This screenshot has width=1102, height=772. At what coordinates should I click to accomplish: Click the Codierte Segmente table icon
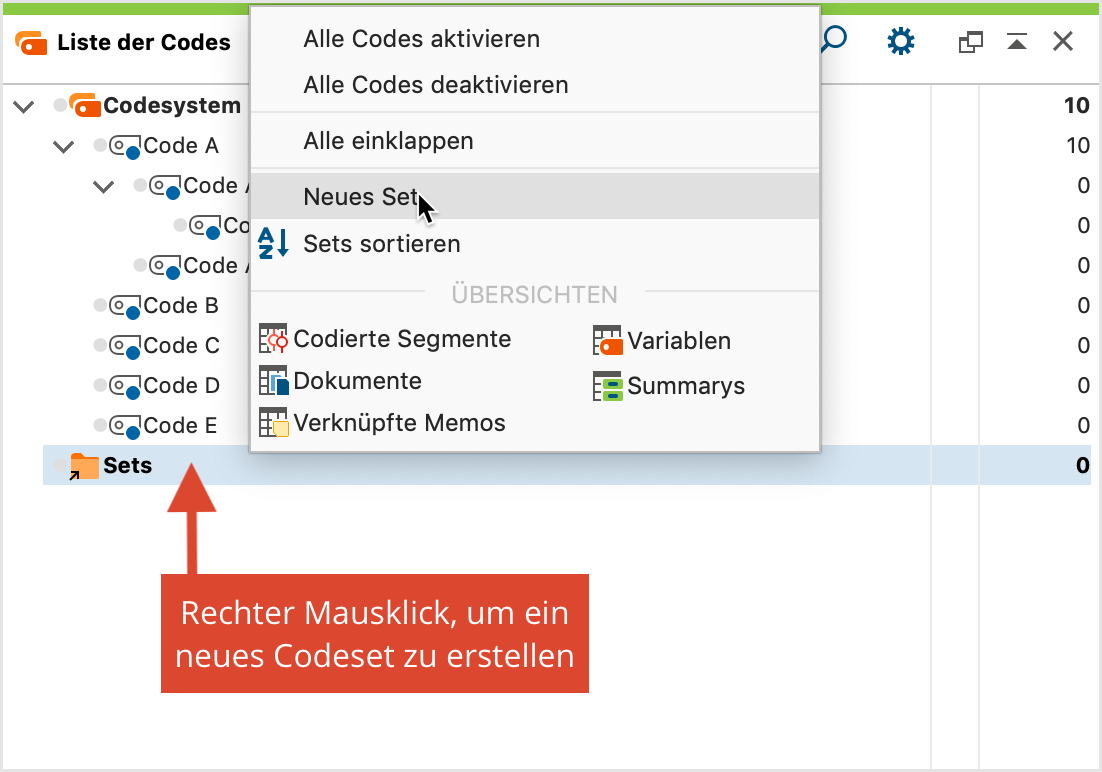pyautogui.click(x=273, y=338)
